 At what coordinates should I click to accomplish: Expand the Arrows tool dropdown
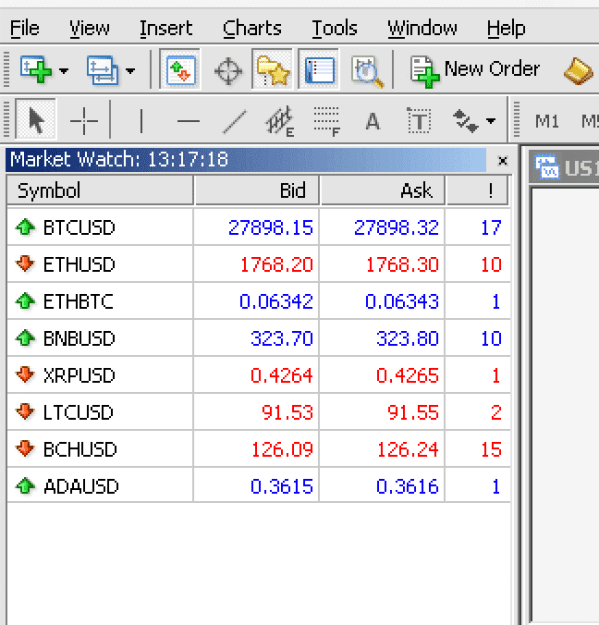[491, 120]
